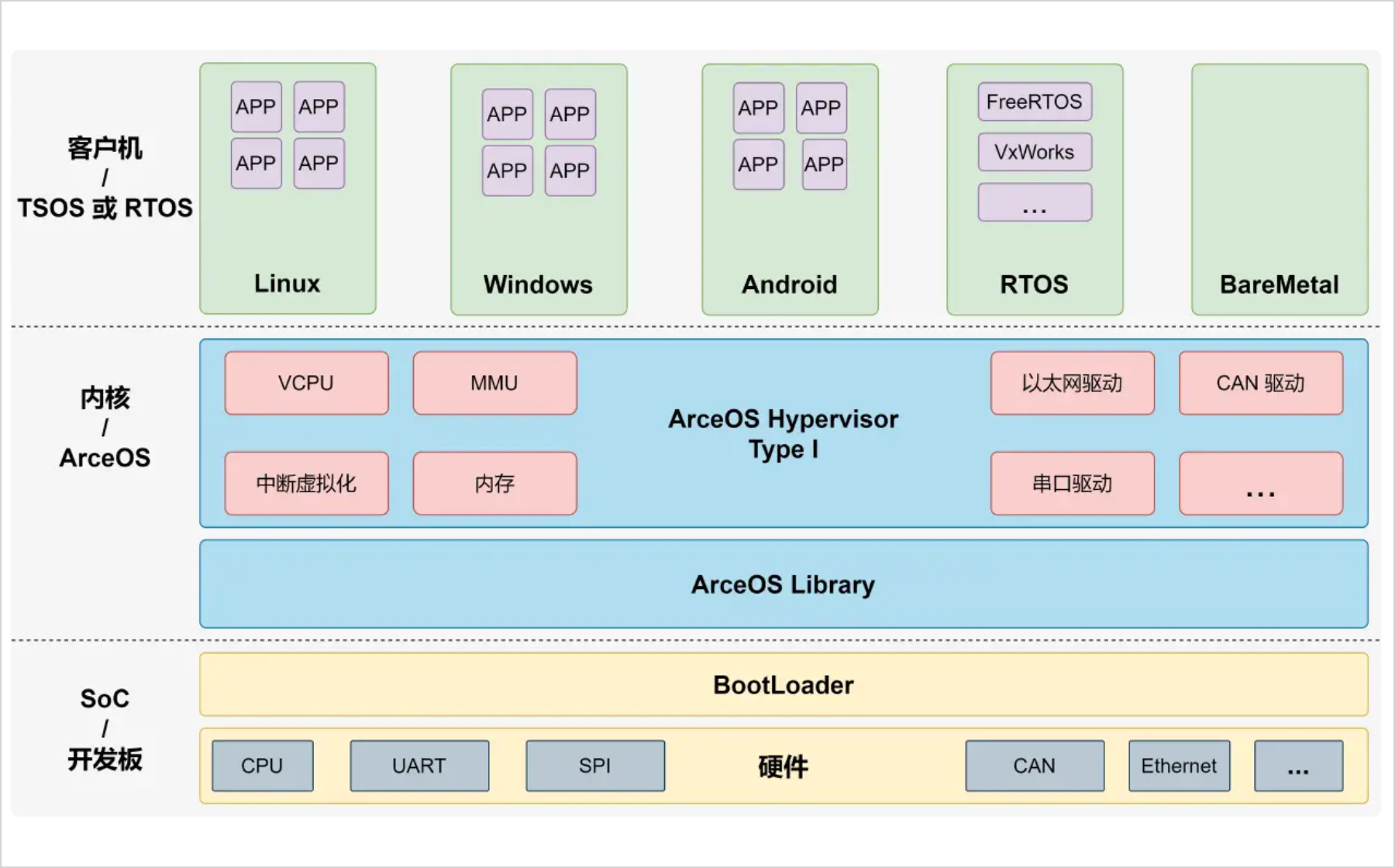Viewport: 1395px width, 868px height.
Task: Click the 中断虚拟化 block
Action: click(306, 484)
